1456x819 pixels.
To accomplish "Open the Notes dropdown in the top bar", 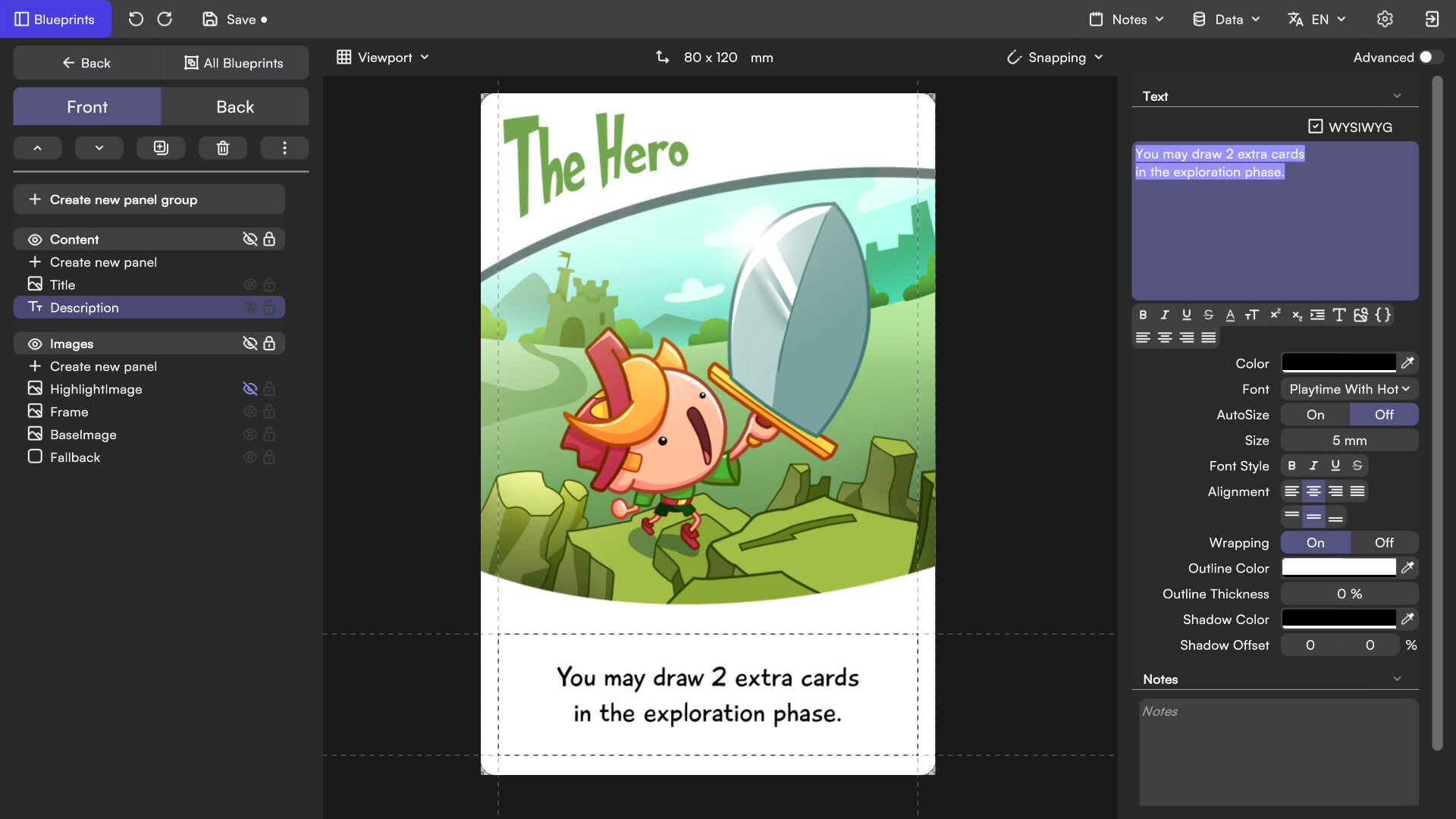I will pos(1126,19).
